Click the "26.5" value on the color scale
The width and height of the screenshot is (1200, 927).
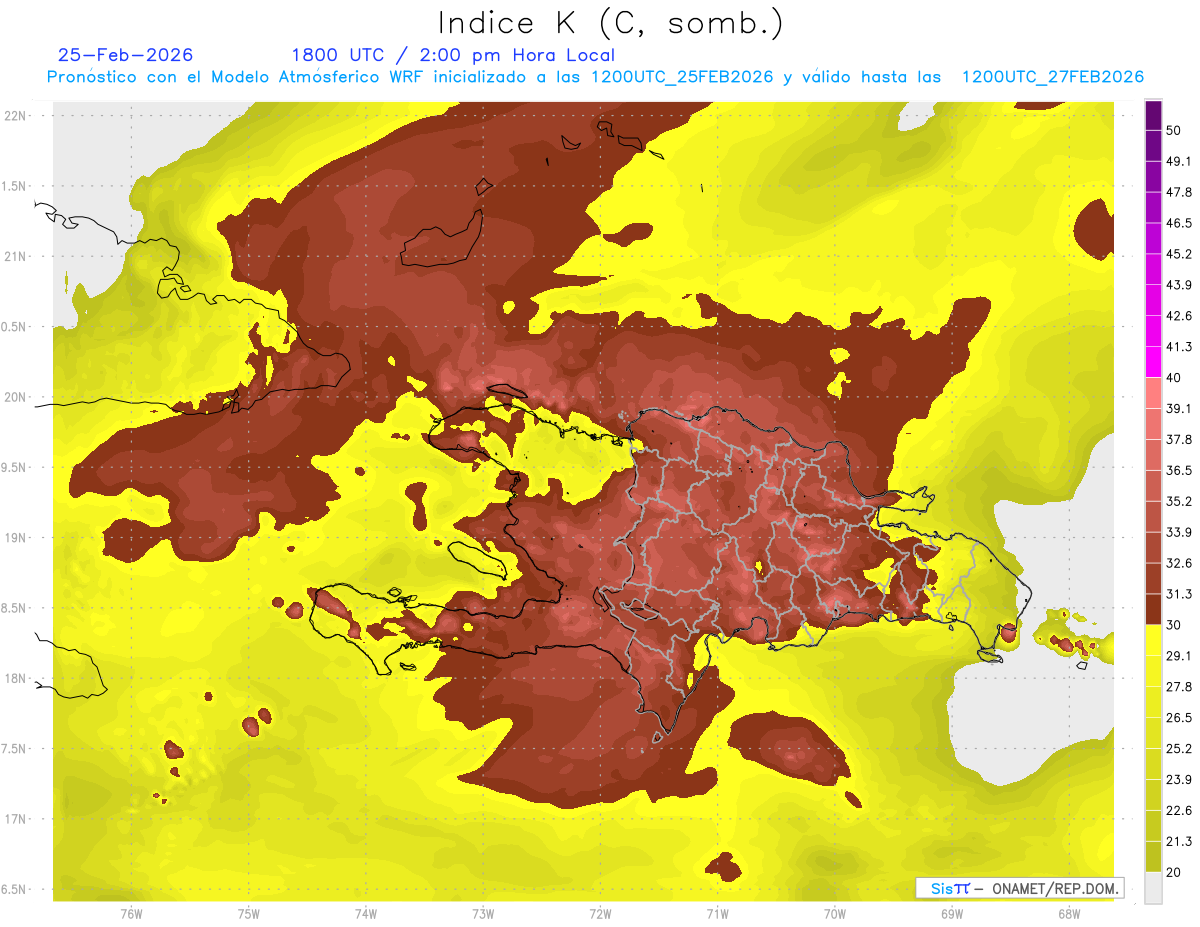pyautogui.click(x=1179, y=717)
